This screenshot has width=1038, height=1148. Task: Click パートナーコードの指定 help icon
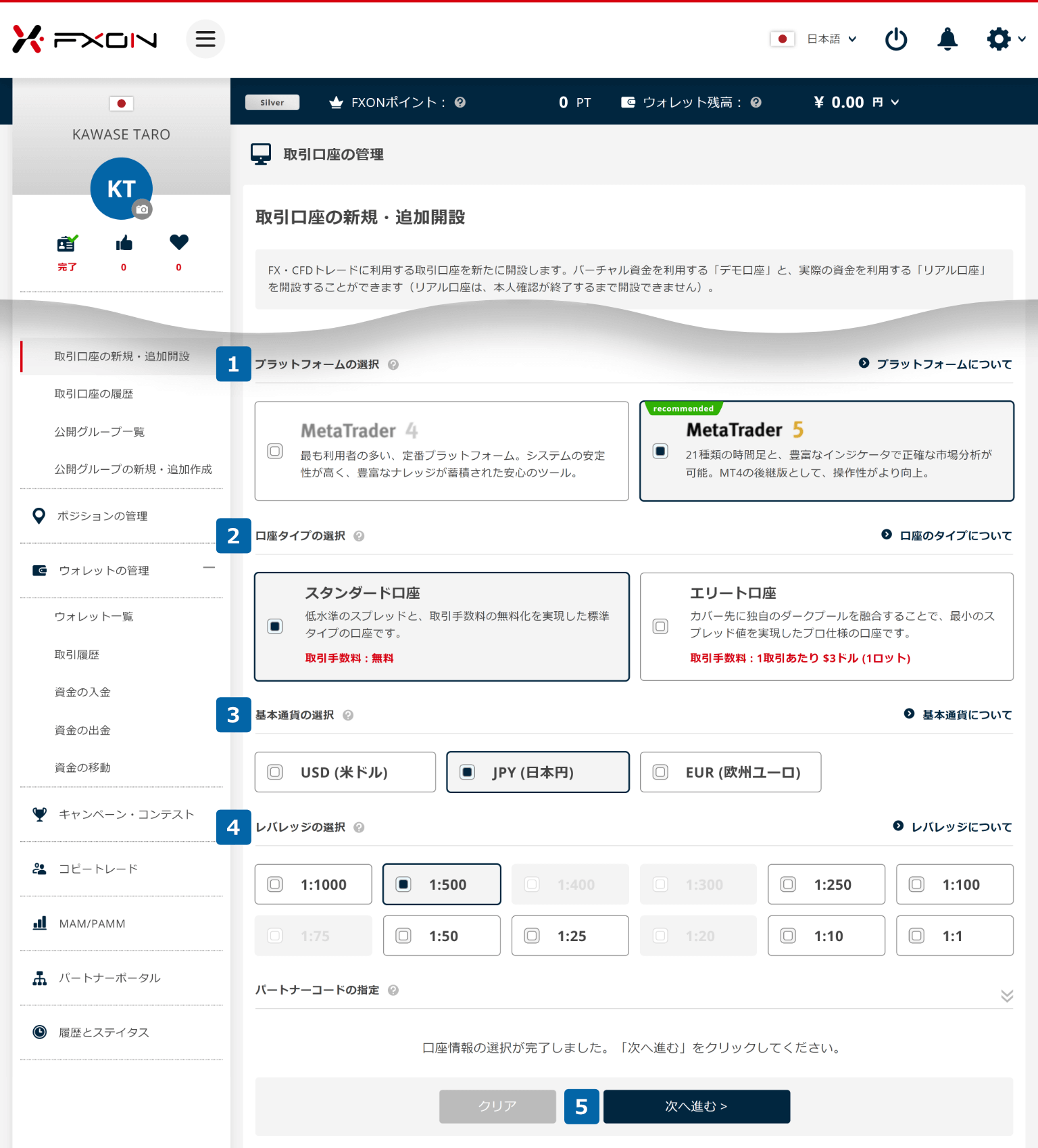393,990
